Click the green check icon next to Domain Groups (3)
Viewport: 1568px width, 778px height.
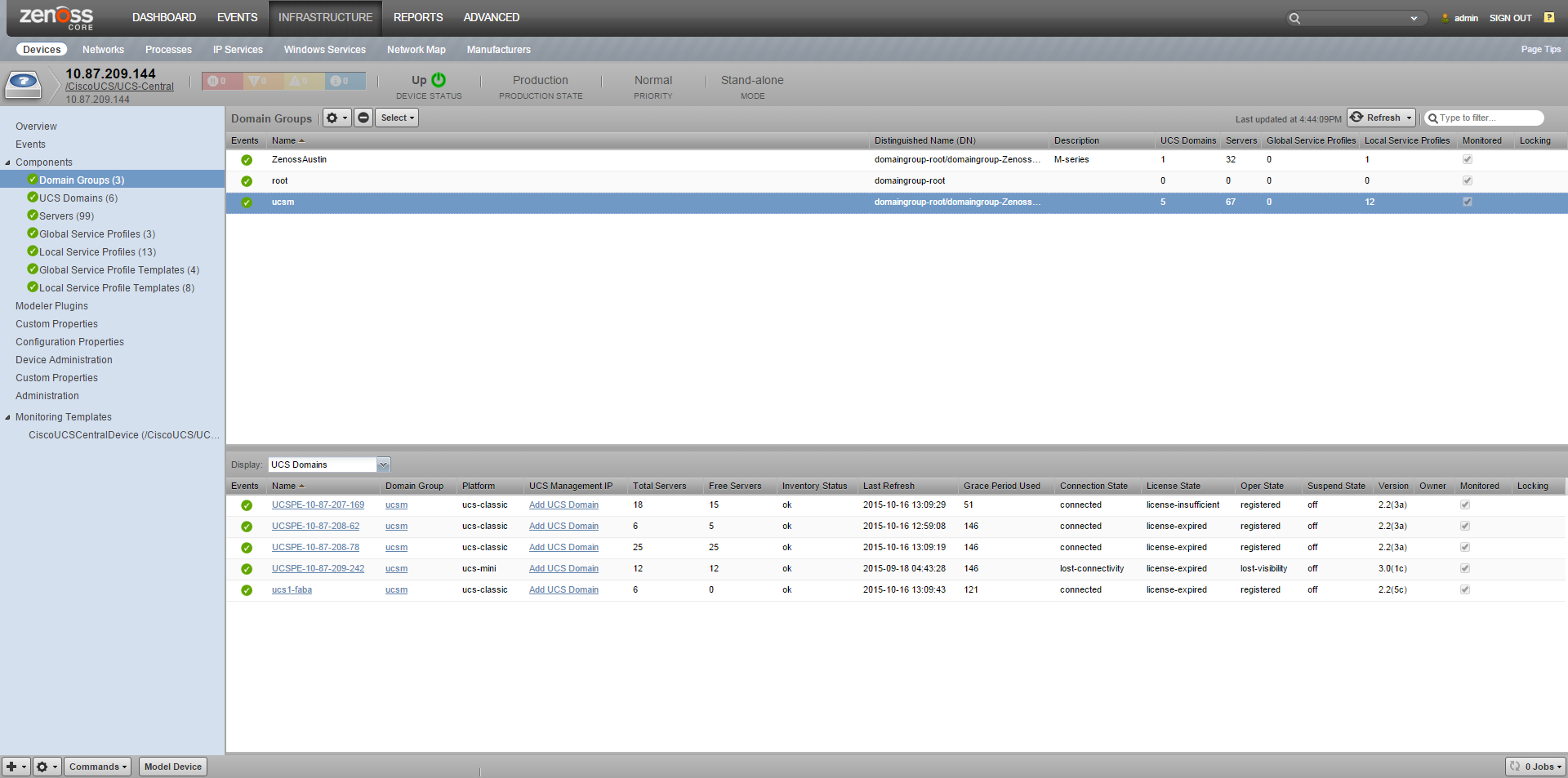click(33, 180)
